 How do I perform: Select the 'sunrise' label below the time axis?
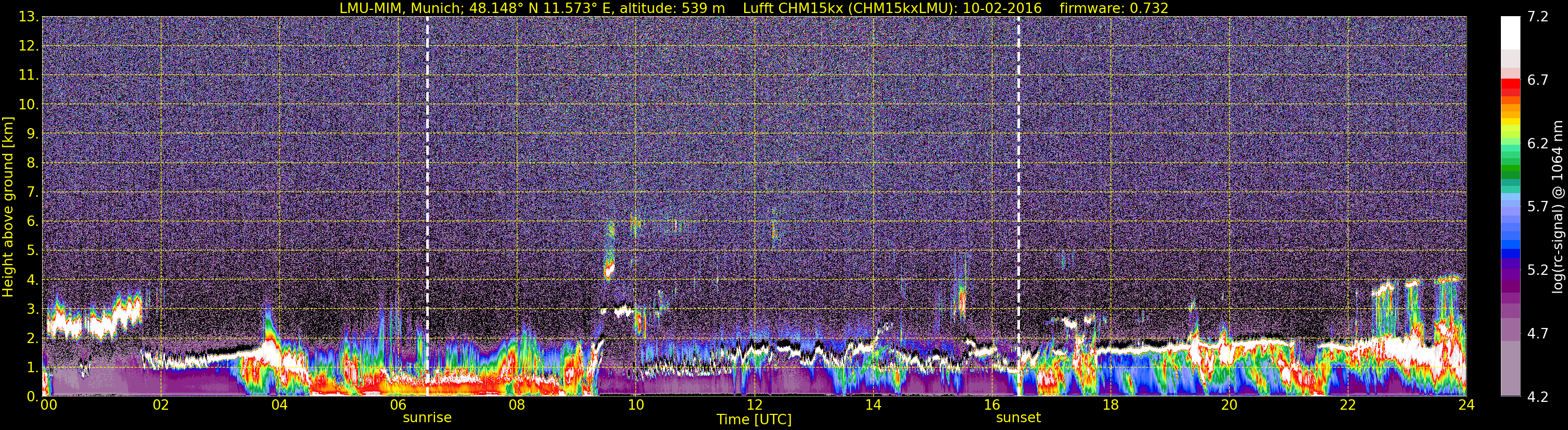pyautogui.click(x=427, y=418)
